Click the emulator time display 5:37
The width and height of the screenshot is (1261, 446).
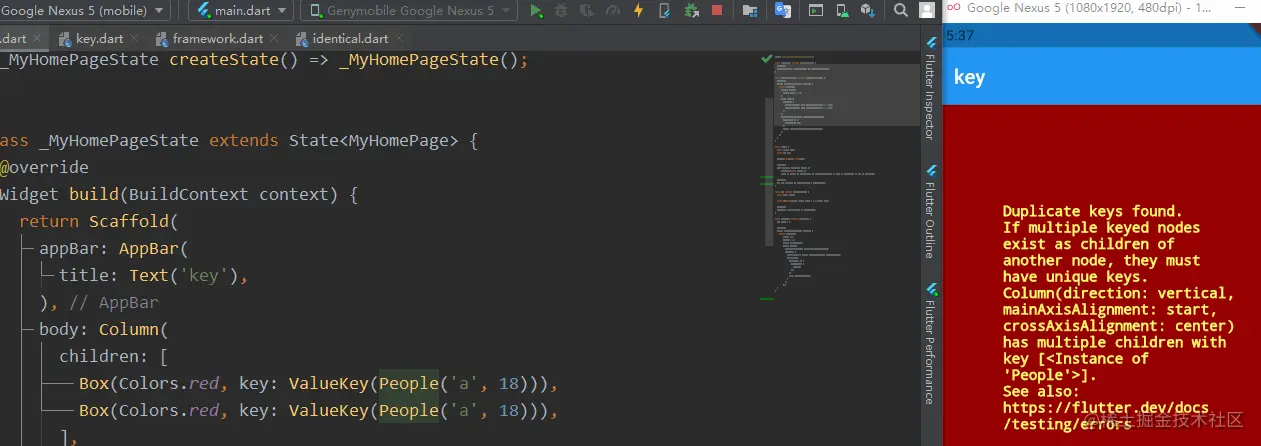click(959, 35)
